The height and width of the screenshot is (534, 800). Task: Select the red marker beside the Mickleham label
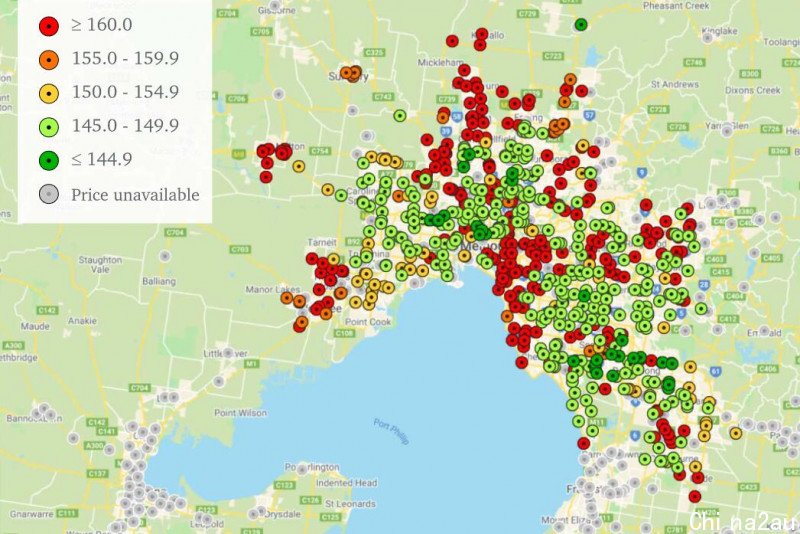(x=464, y=70)
